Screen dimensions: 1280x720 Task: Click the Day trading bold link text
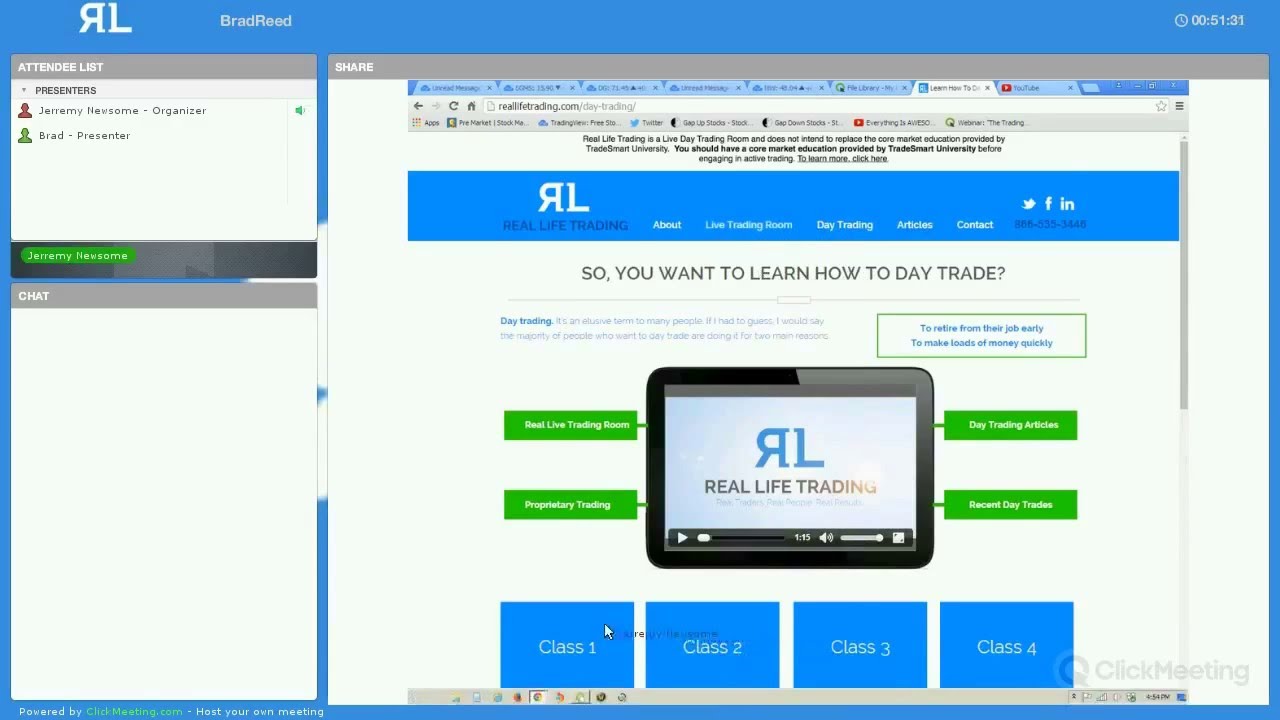(x=526, y=321)
